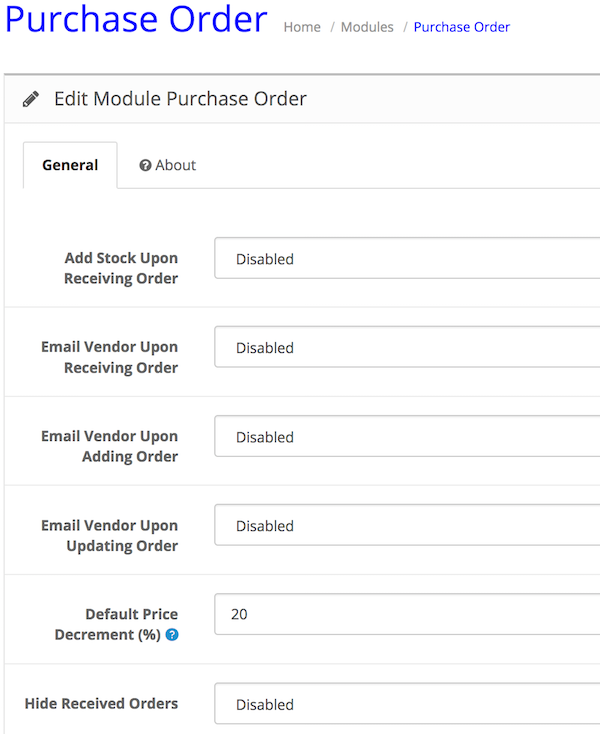
Task: Click the pencil edit icon in panel header
Action: click(x=31, y=99)
